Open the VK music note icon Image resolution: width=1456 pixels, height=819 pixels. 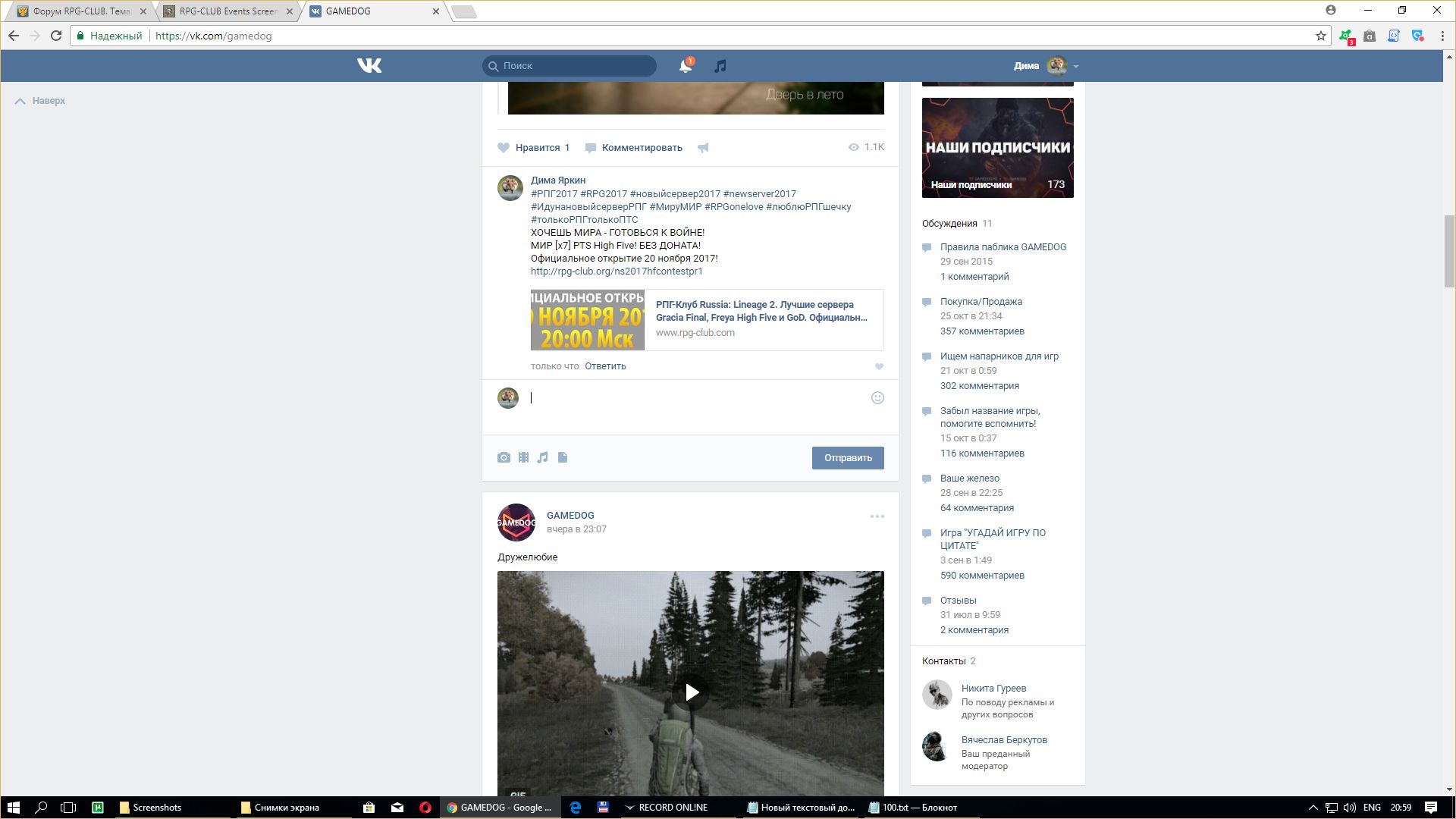pos(720,66)
